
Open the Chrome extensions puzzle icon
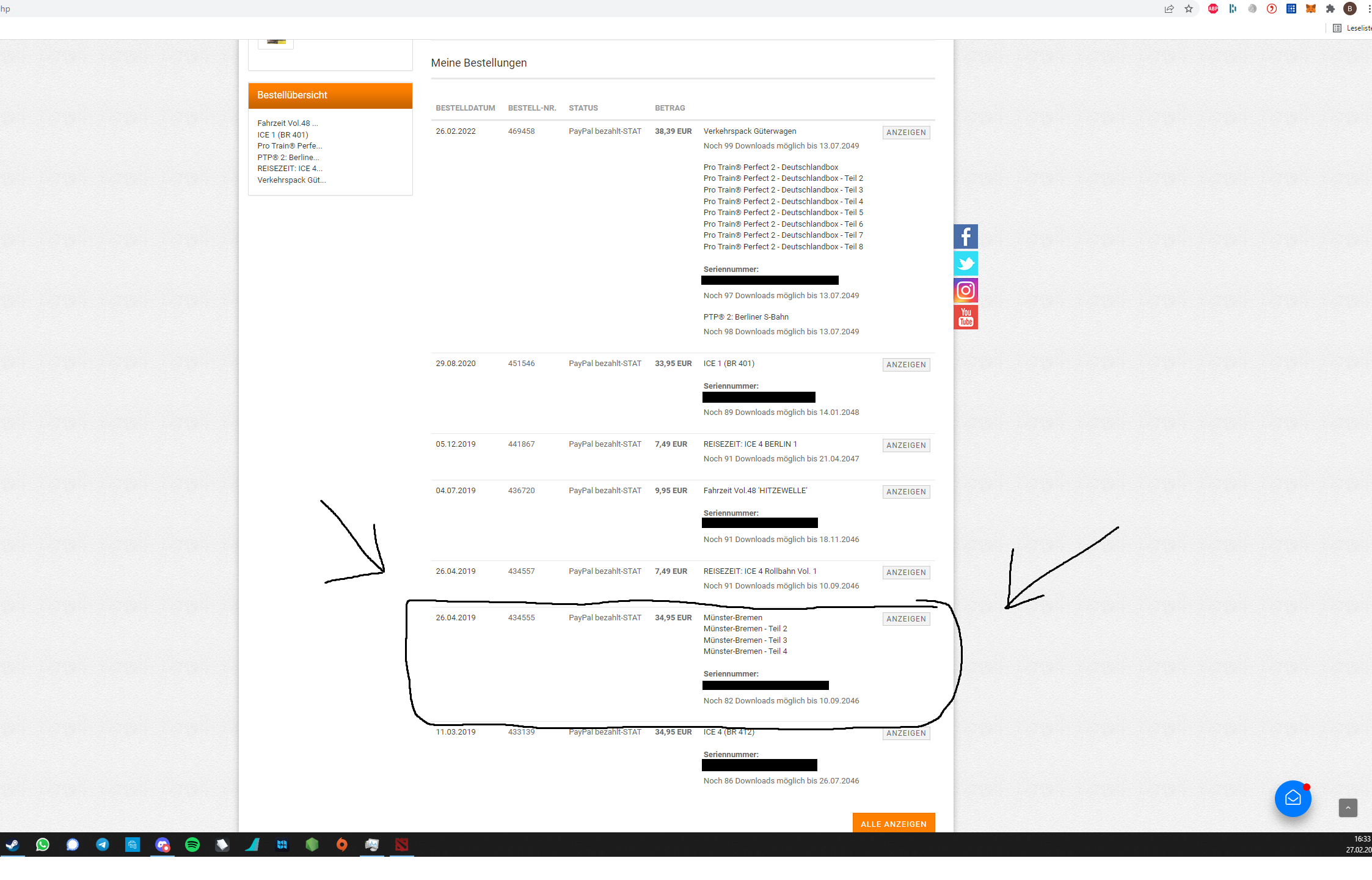pos(1330,9)
